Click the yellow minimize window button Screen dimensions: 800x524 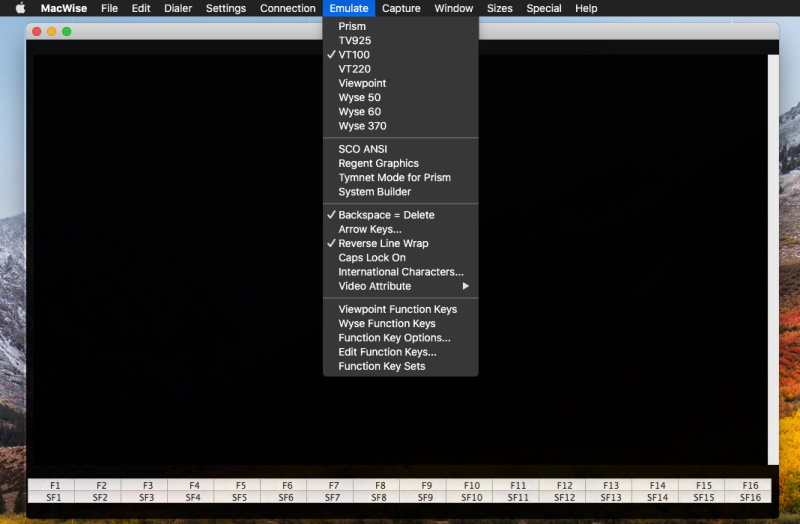pyautogui.click(x=52, y=32)
